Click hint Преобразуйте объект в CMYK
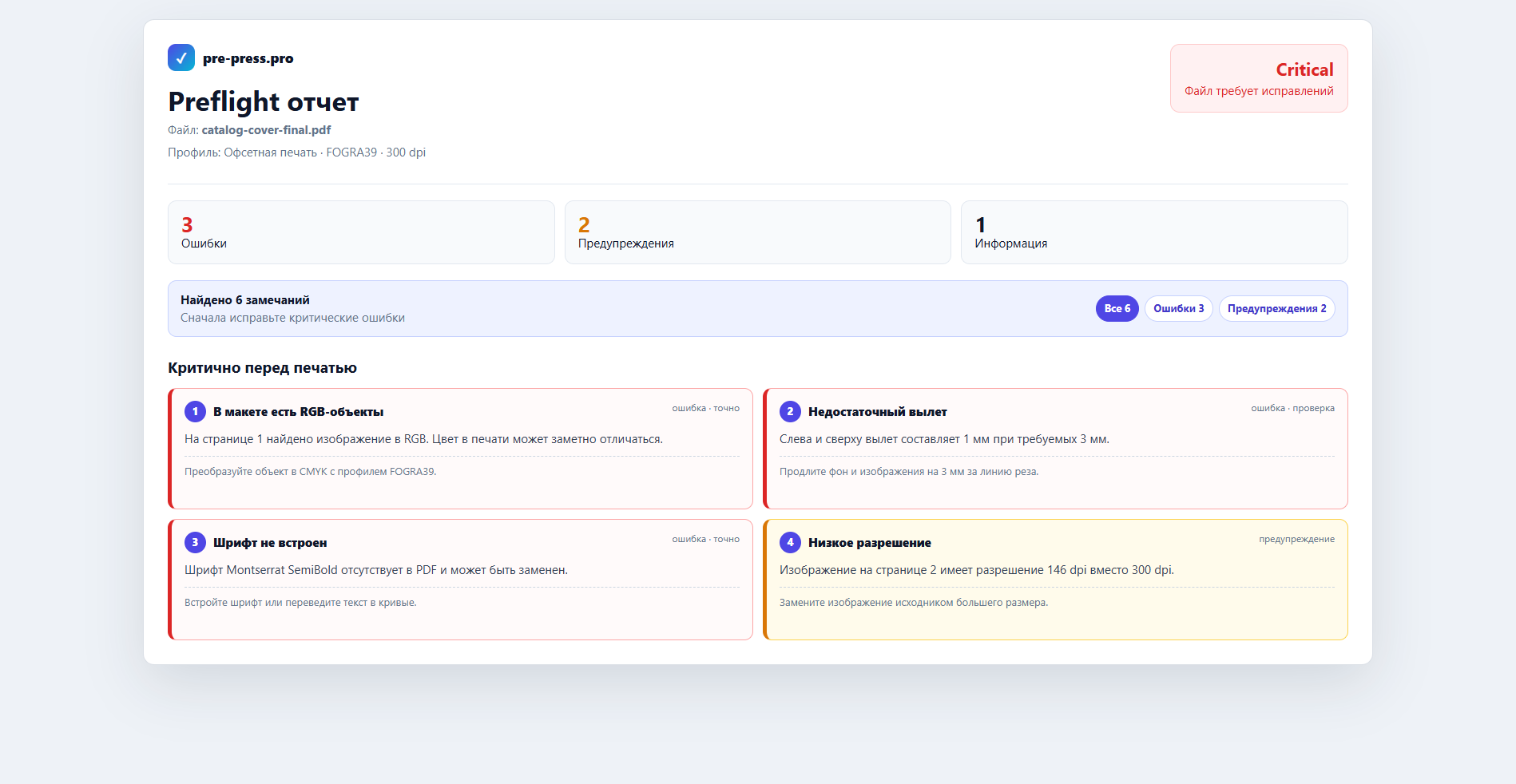This screenshot has width=1516, height=784. click(x=310, y=472)
